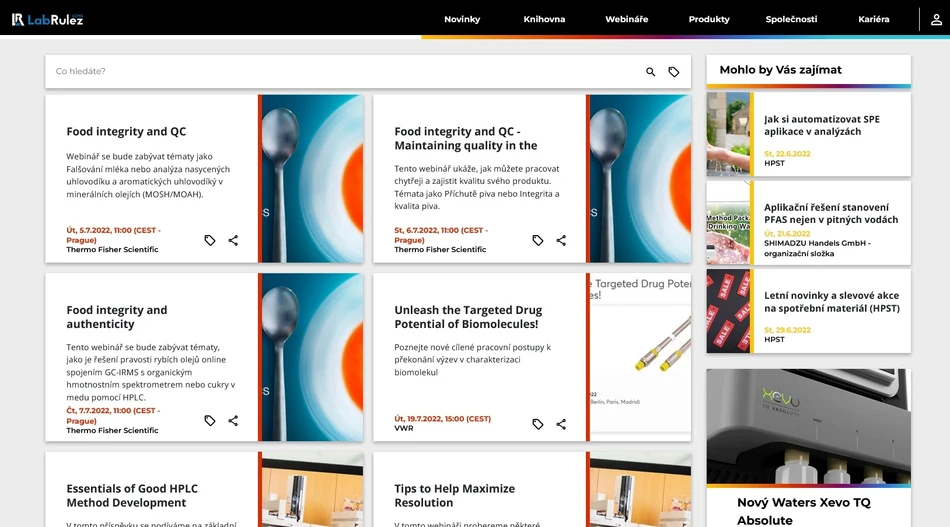Open 'Unleash the Targeted Drug Potential' title
This screenshot has height=527, width=950.
pos(468,317)
